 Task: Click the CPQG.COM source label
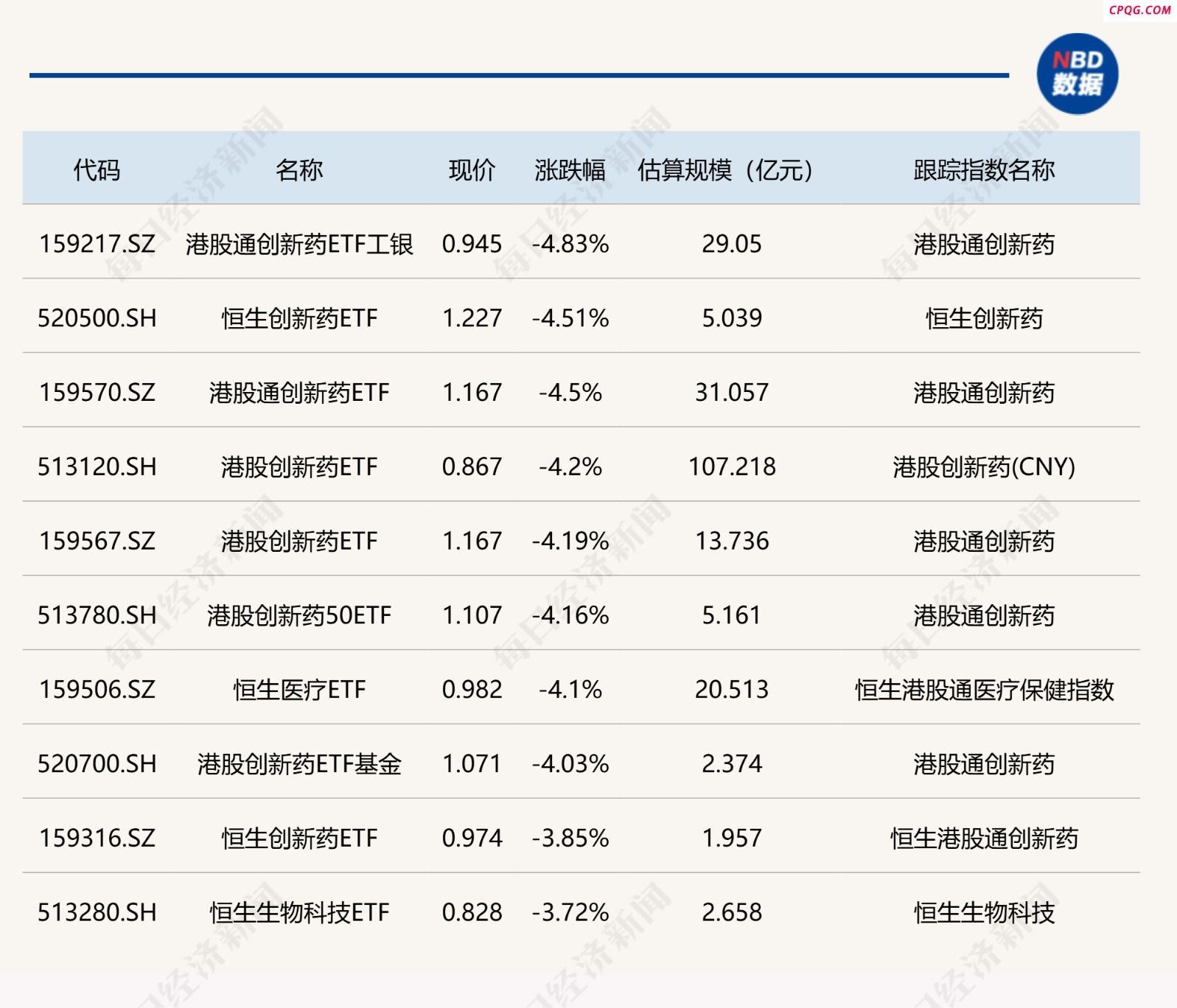pos(1139,10)
